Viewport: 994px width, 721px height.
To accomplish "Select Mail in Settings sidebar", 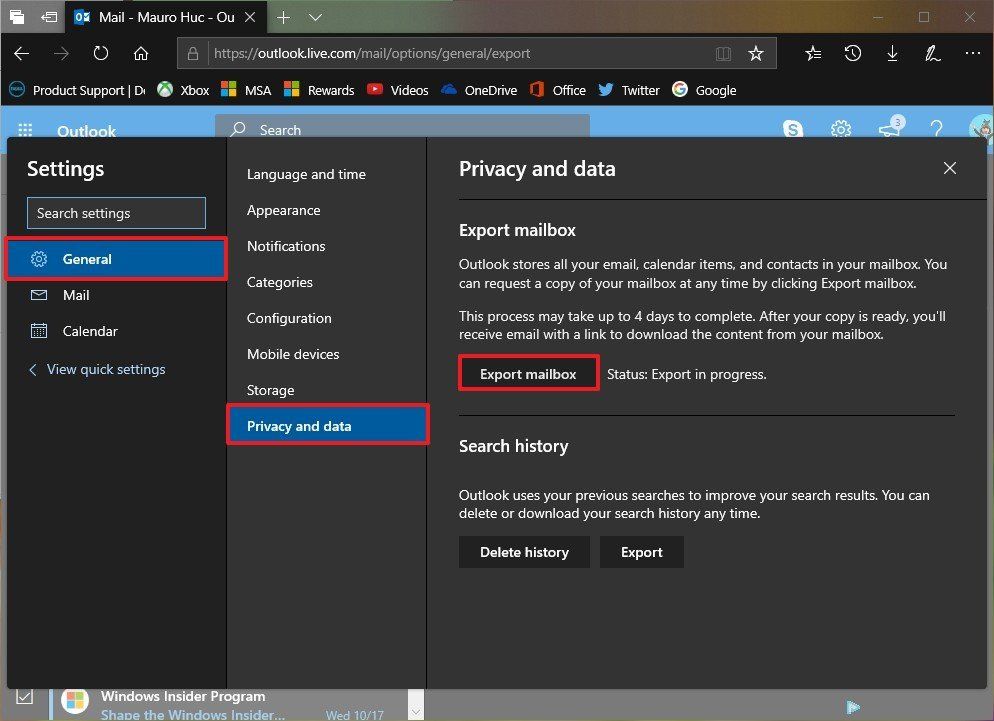I will (x=76, y=295).
